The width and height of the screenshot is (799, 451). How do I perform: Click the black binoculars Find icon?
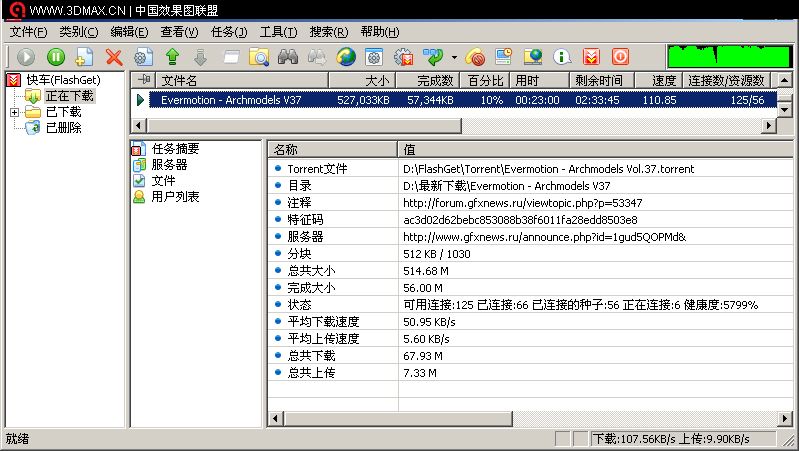pyautogui.click(x=288, y=57)
